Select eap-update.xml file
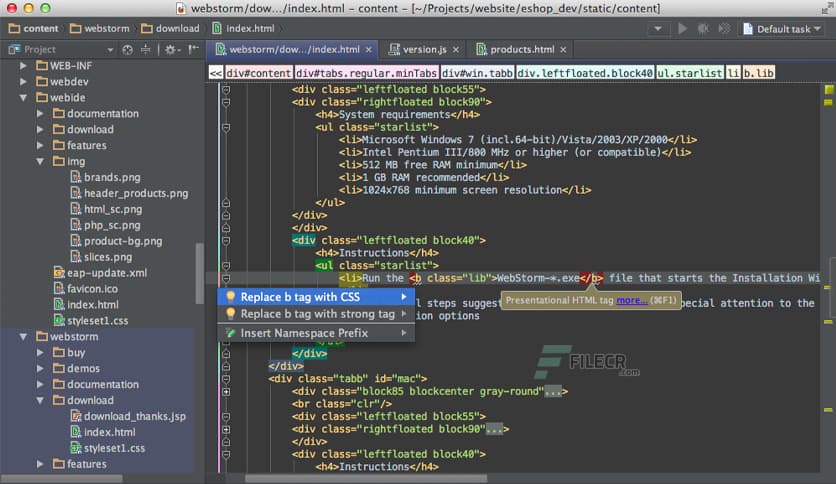This screenshot has width=836, height=484. pyautogui.click(x=100, y=273)
